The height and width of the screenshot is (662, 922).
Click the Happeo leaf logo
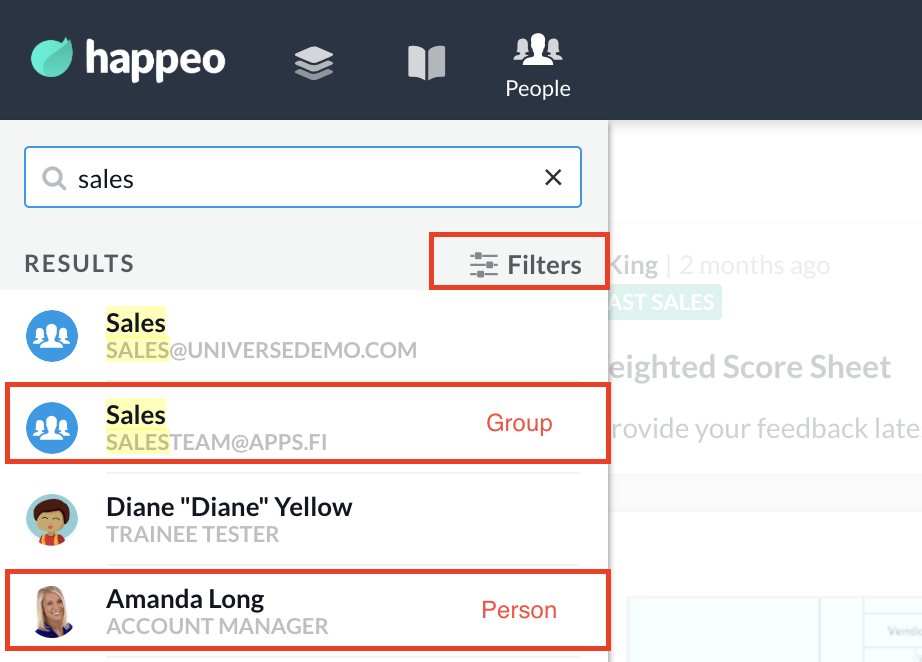tap(52, 58)
